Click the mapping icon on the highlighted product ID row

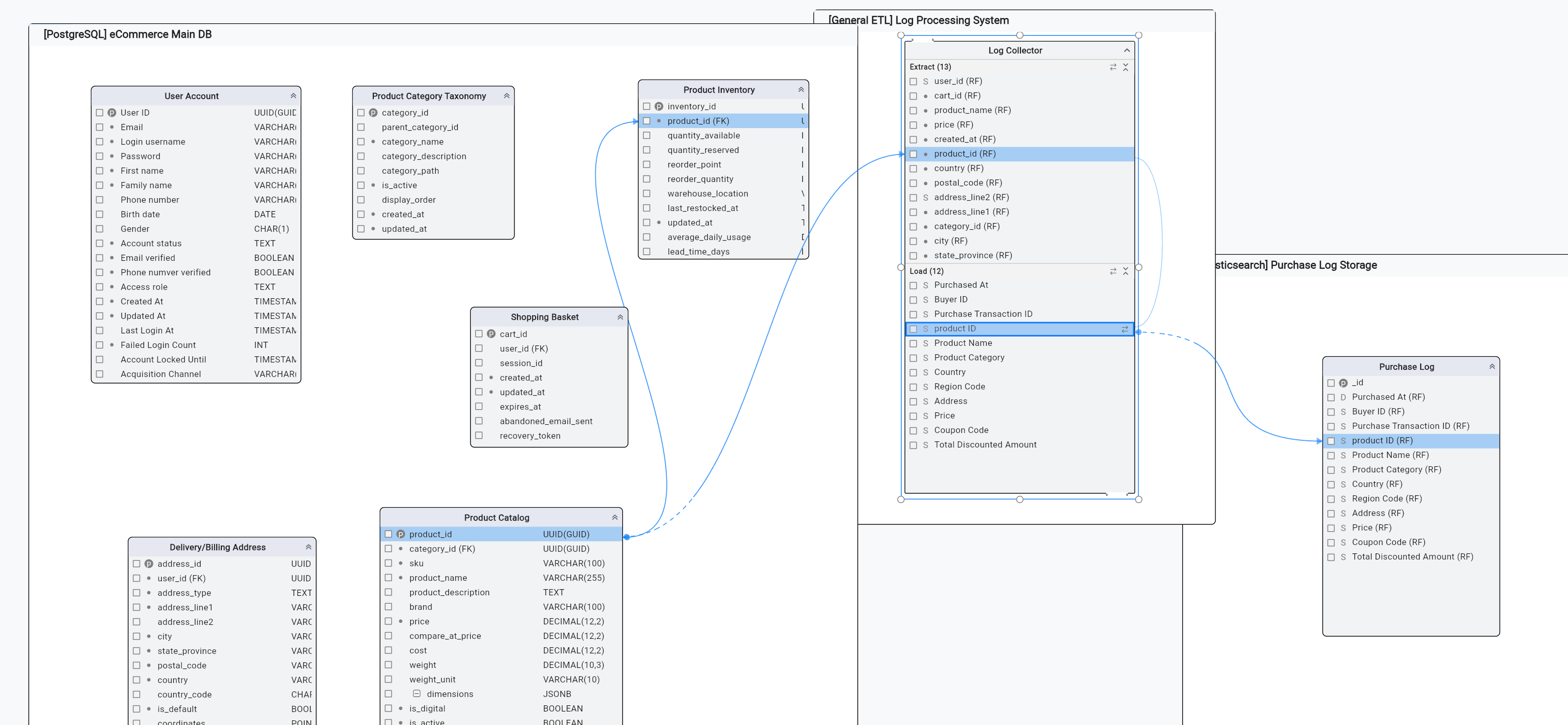click(1124, 329)
